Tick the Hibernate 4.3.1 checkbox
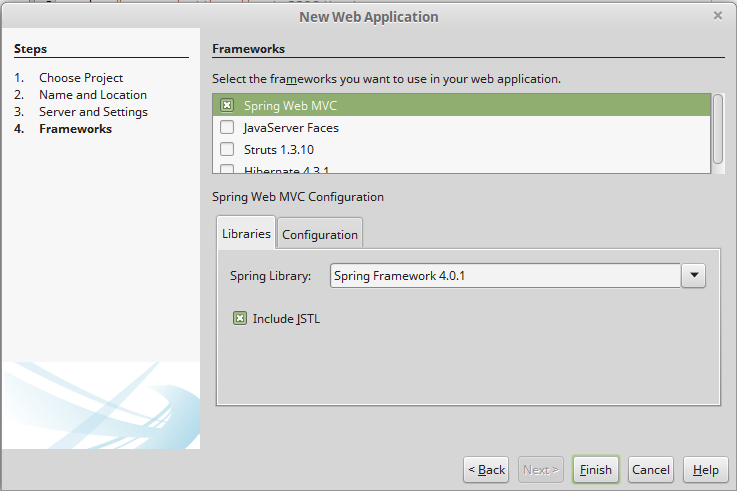Screen dimensions: 737x491 (227, 170)
